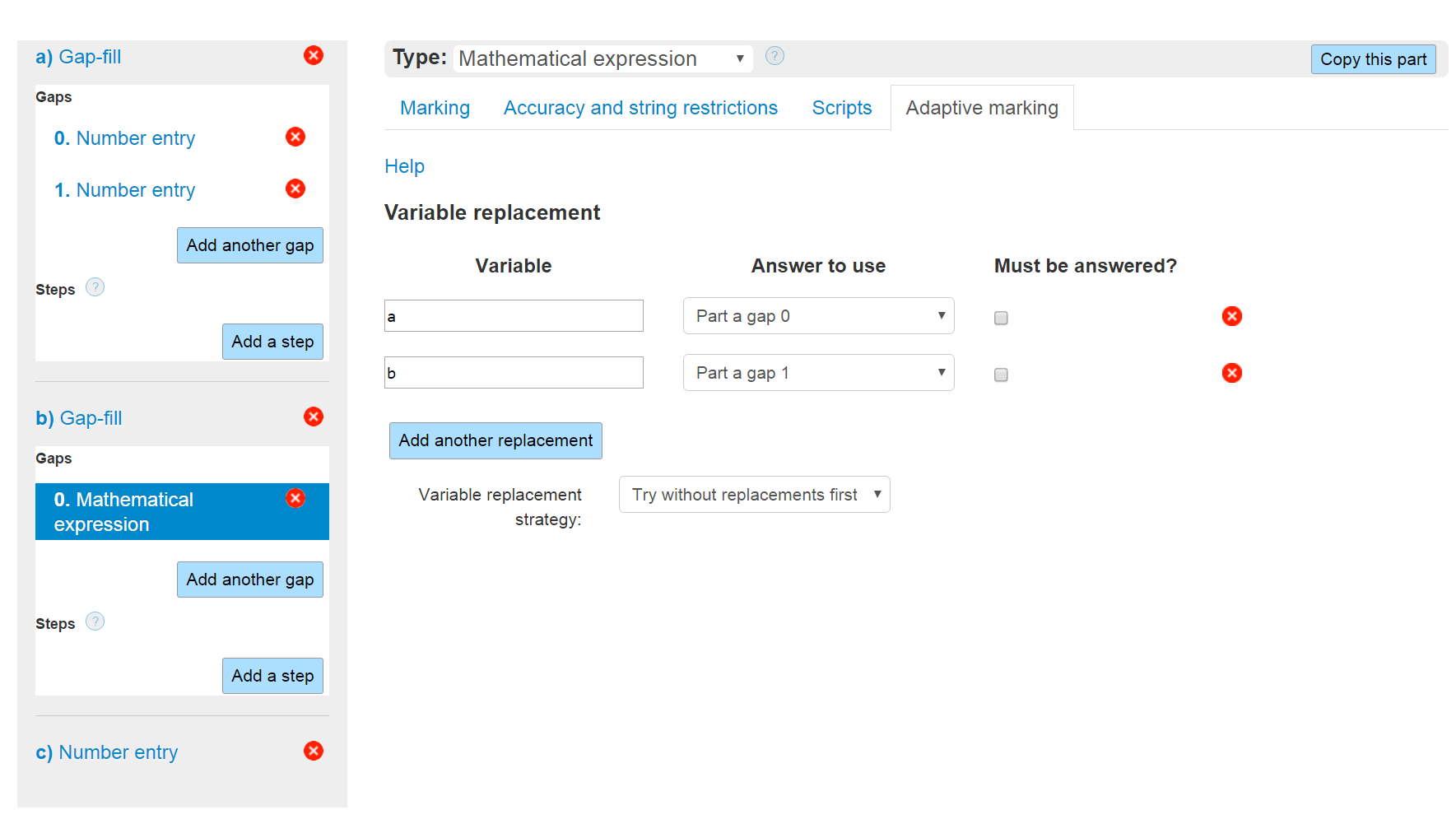1456x824 pixels.
Task: Remove gap 0 Number entry in part a
Action: pyautogui.click(x=295, y=137)
